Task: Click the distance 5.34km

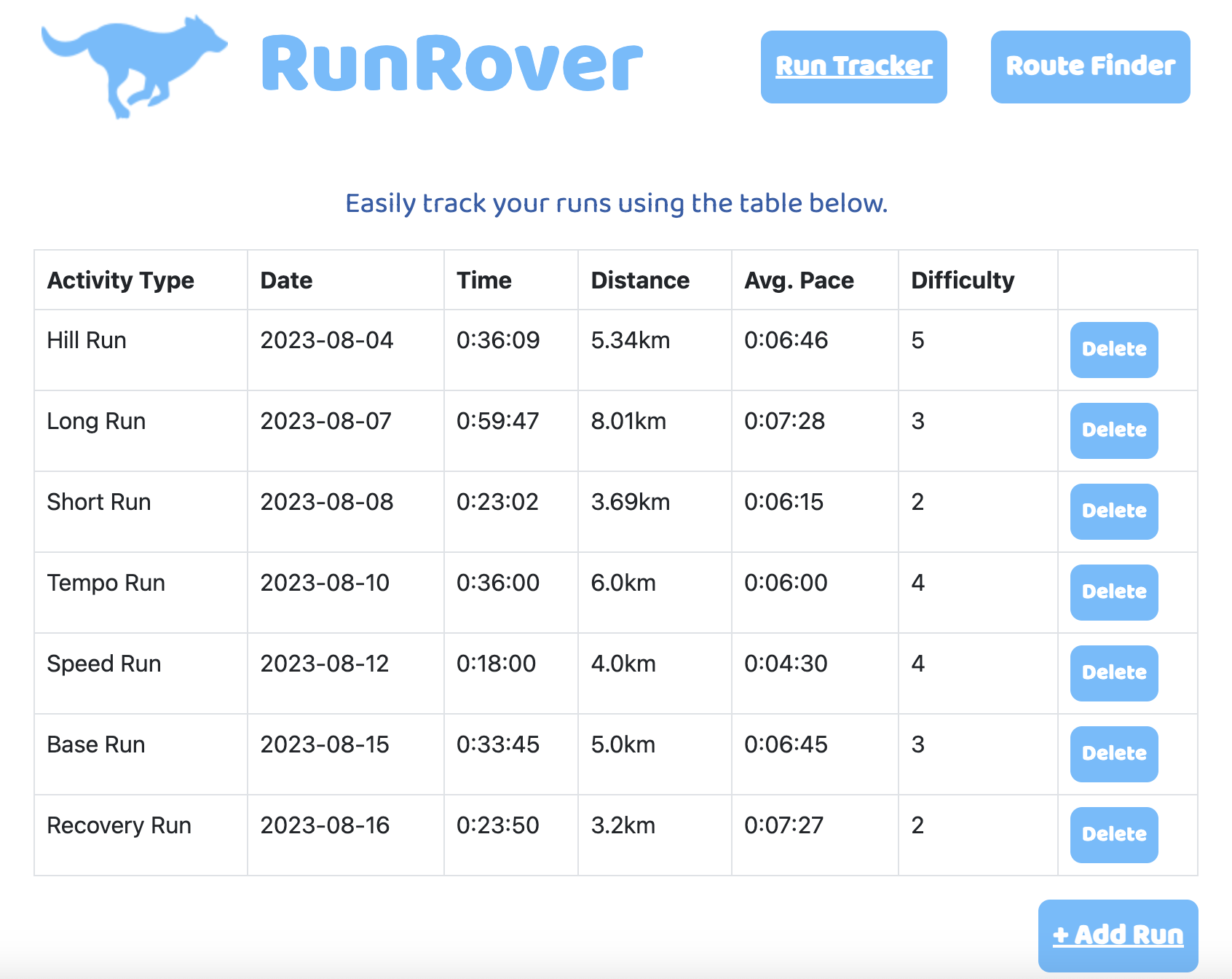Action: (631, 340)
